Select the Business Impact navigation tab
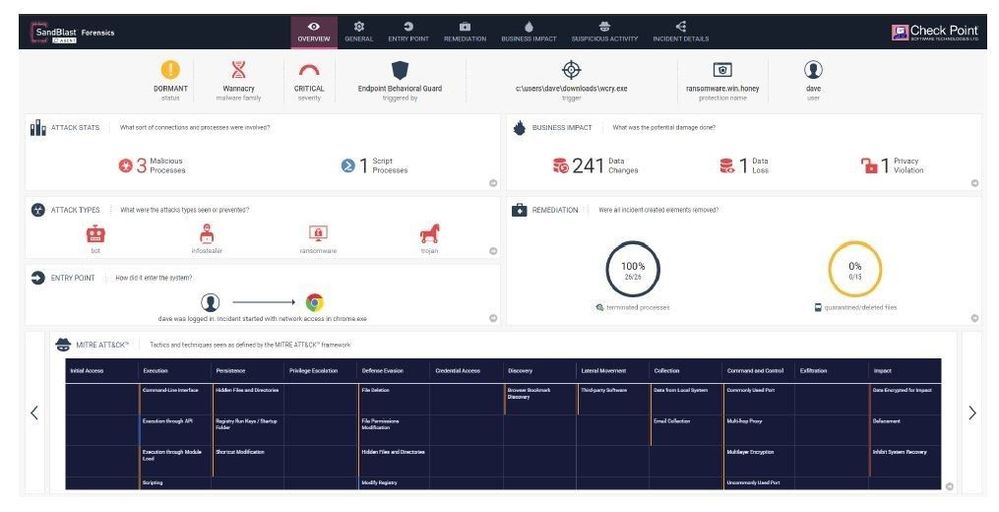The image size is (999, 512). click(x=529, y=32)
